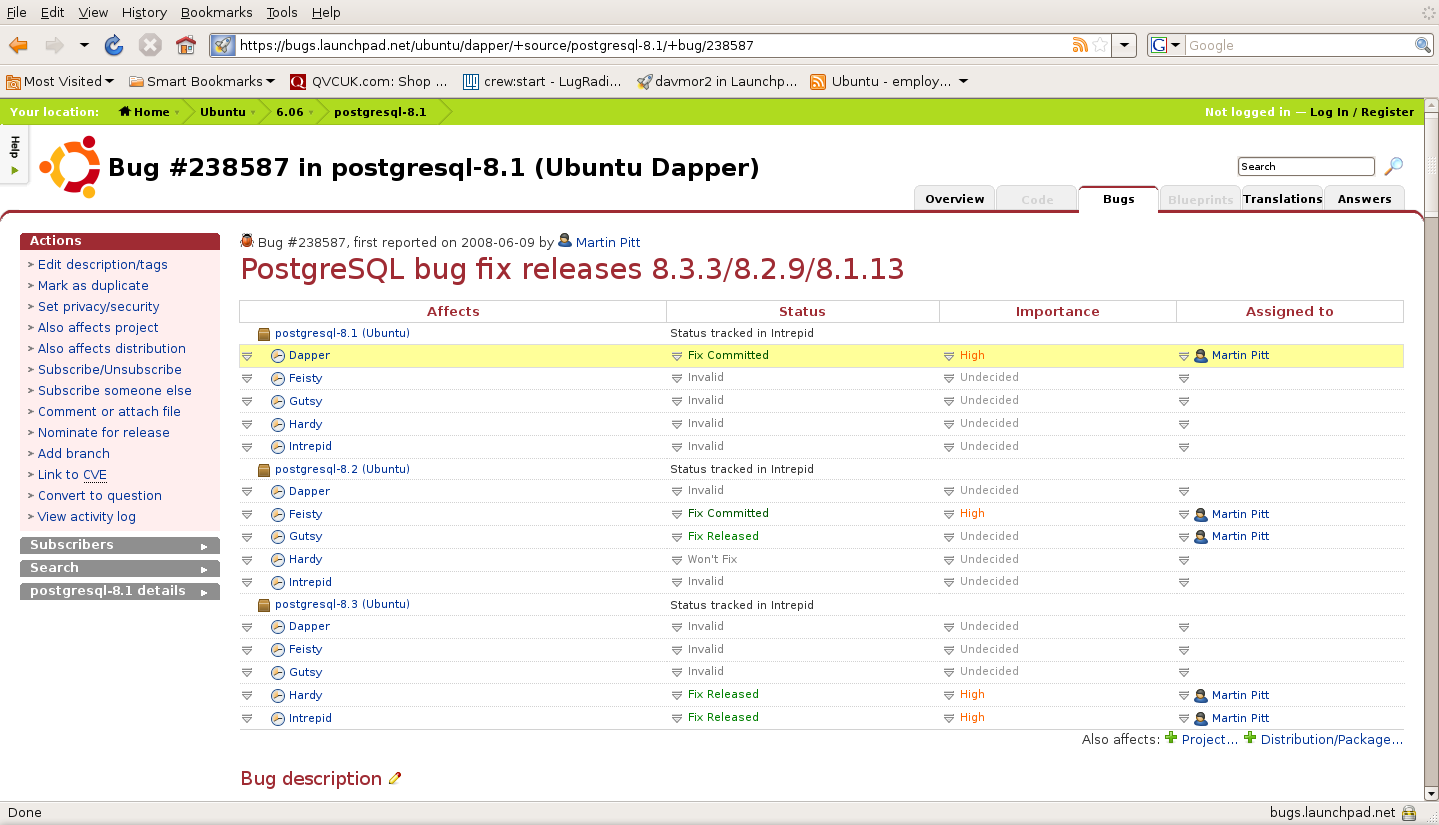Click the browser Forward arrow
The width and height of the screenshot is (1439, 825).
coord(54,45)
